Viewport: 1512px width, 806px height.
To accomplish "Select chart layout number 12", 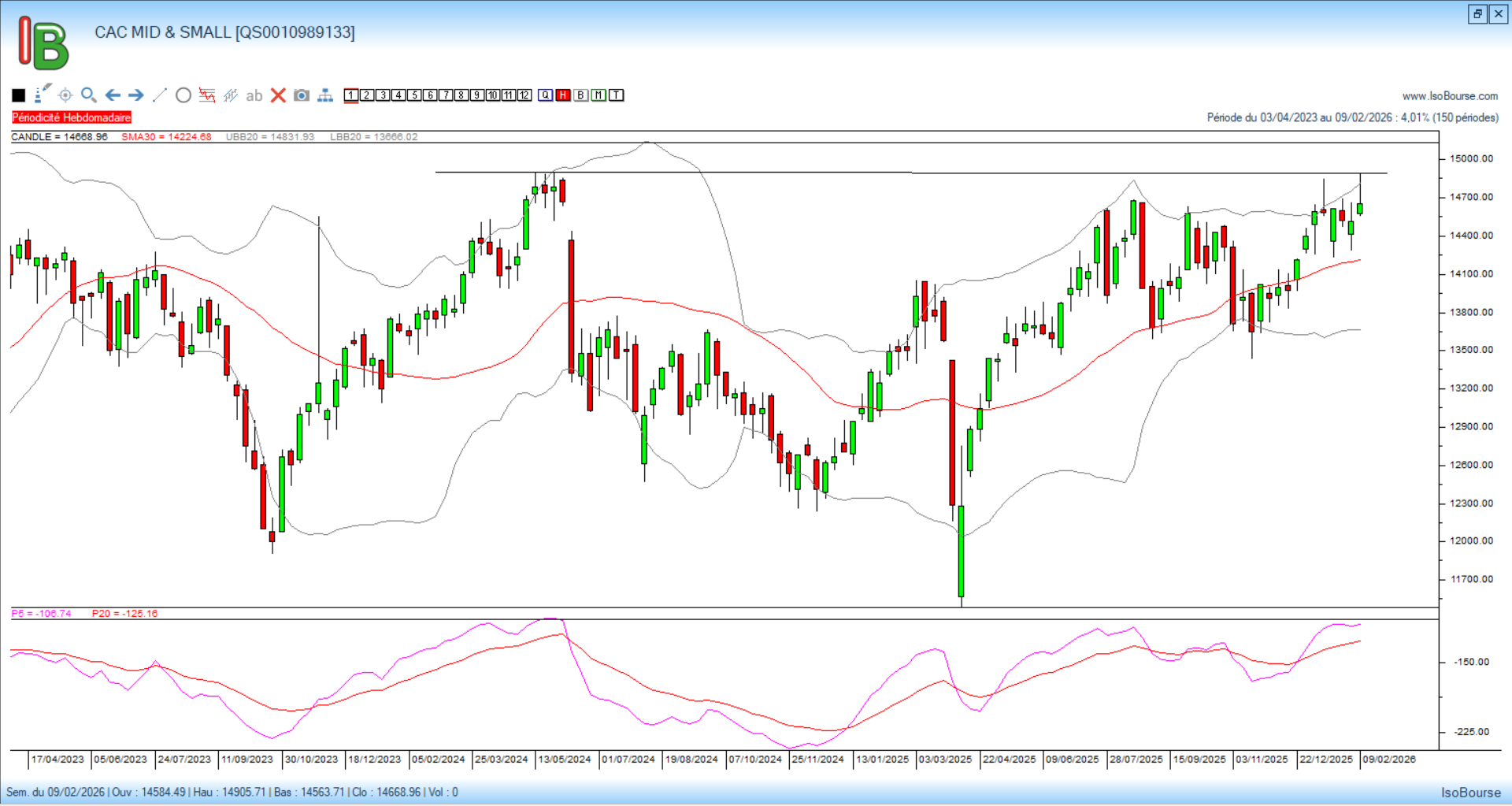I will pos(524,95).
